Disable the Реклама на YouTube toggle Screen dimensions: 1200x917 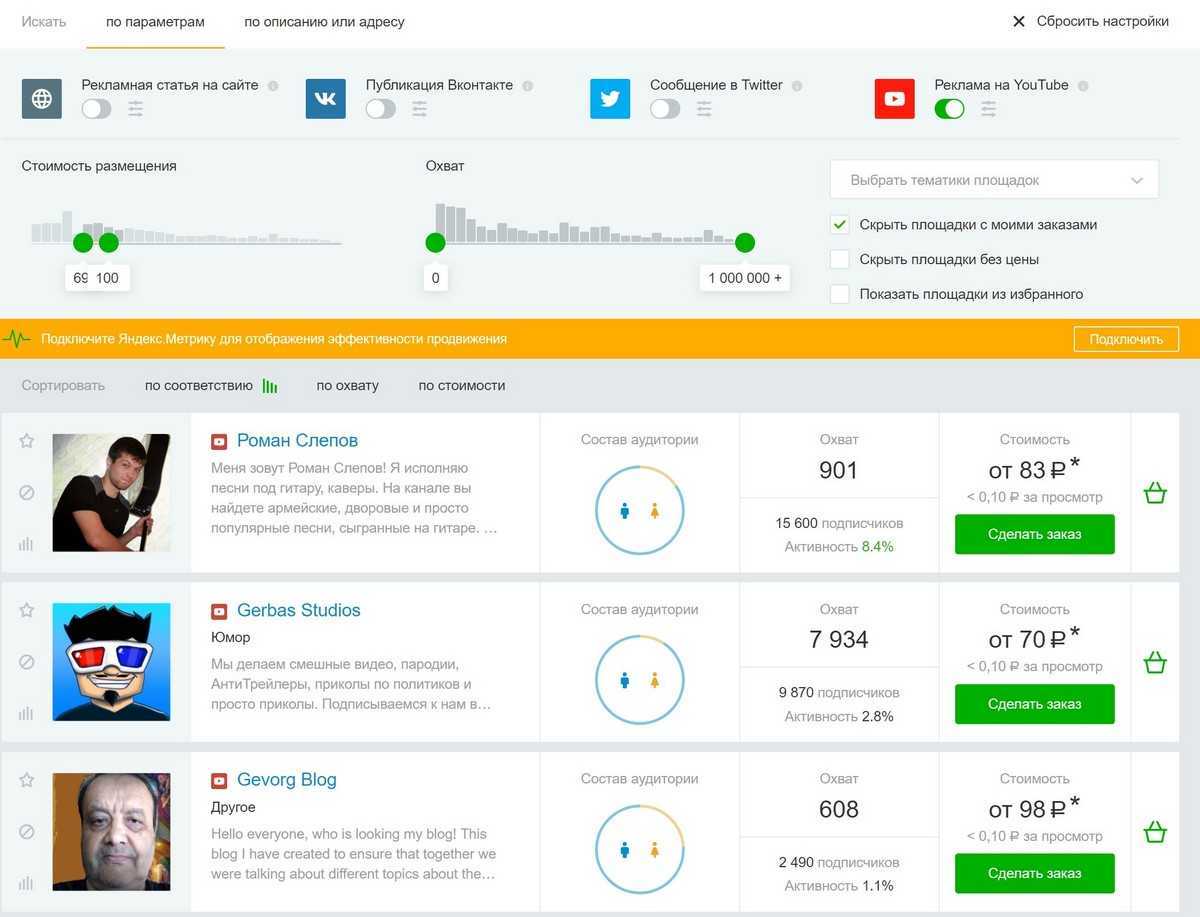click(949, 109)
